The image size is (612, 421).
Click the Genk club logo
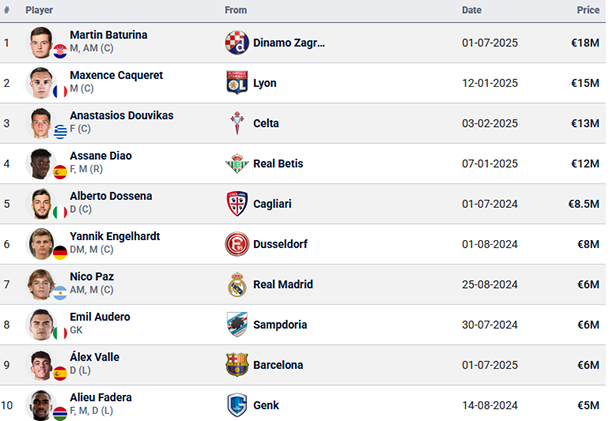tap(237, 405)
